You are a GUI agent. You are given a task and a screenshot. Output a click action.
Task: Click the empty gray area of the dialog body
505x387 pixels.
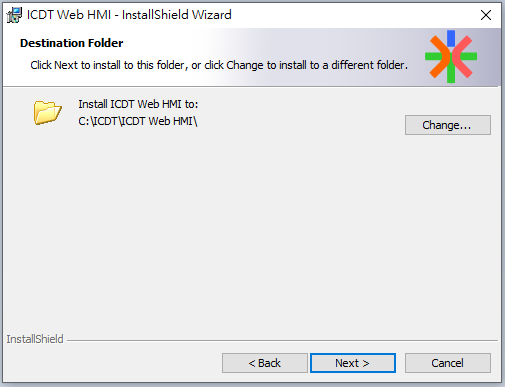[x=252, y=230]
